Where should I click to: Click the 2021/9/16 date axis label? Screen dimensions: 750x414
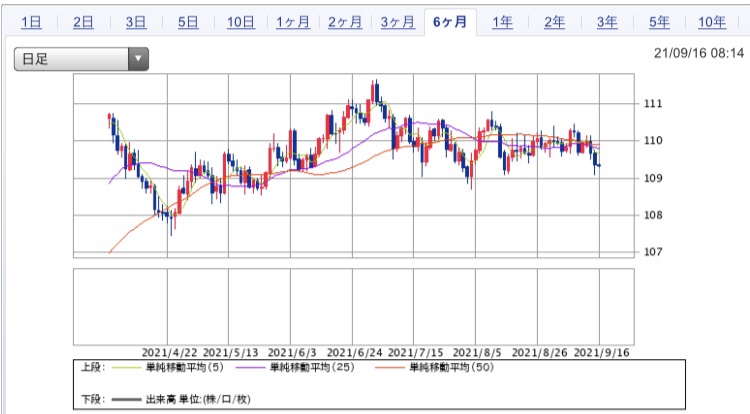pyautogui.click(x=601, y=353)
